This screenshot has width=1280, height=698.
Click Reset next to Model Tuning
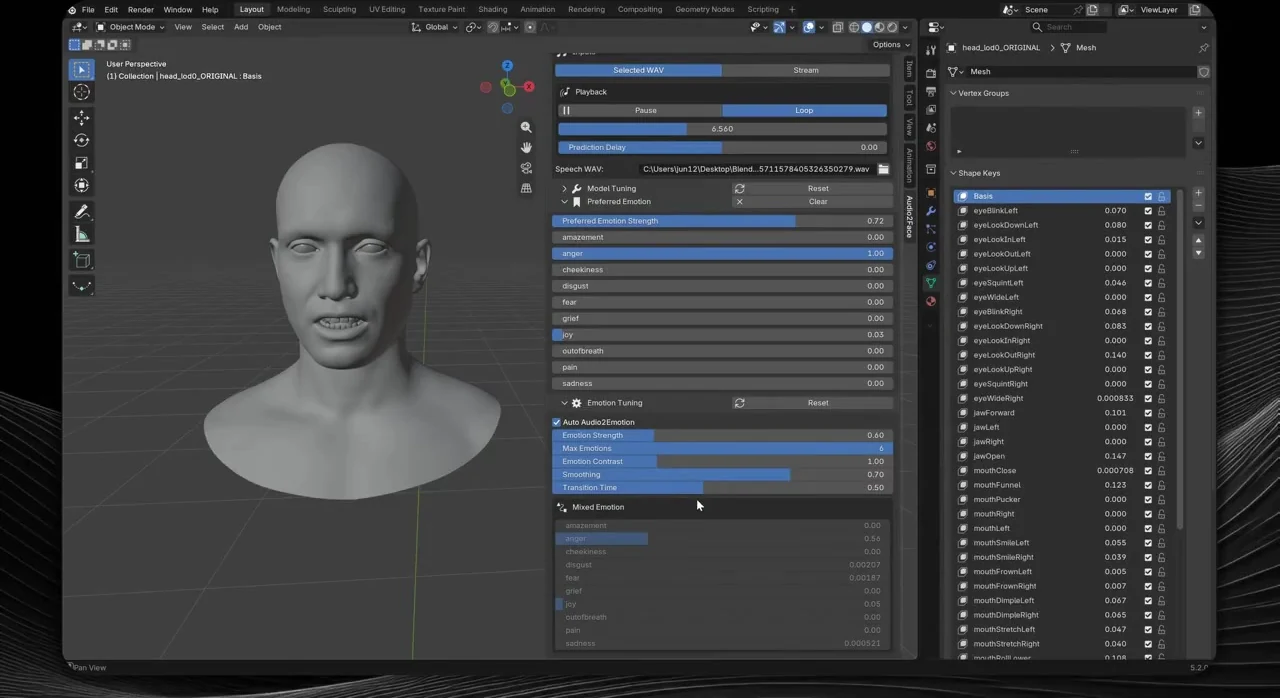tap(812, 188)
